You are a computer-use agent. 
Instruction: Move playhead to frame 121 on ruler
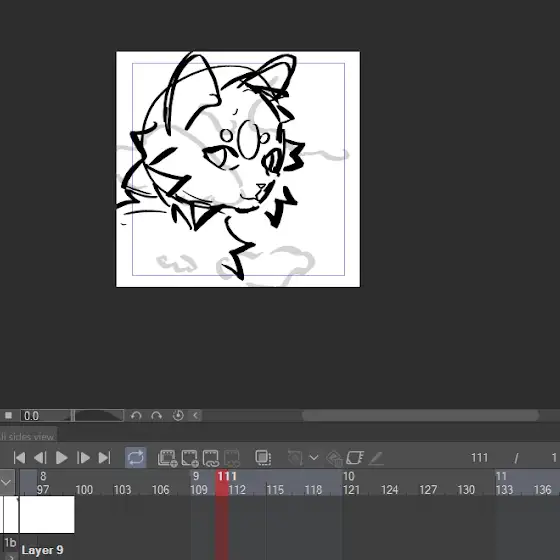(351, 489)
